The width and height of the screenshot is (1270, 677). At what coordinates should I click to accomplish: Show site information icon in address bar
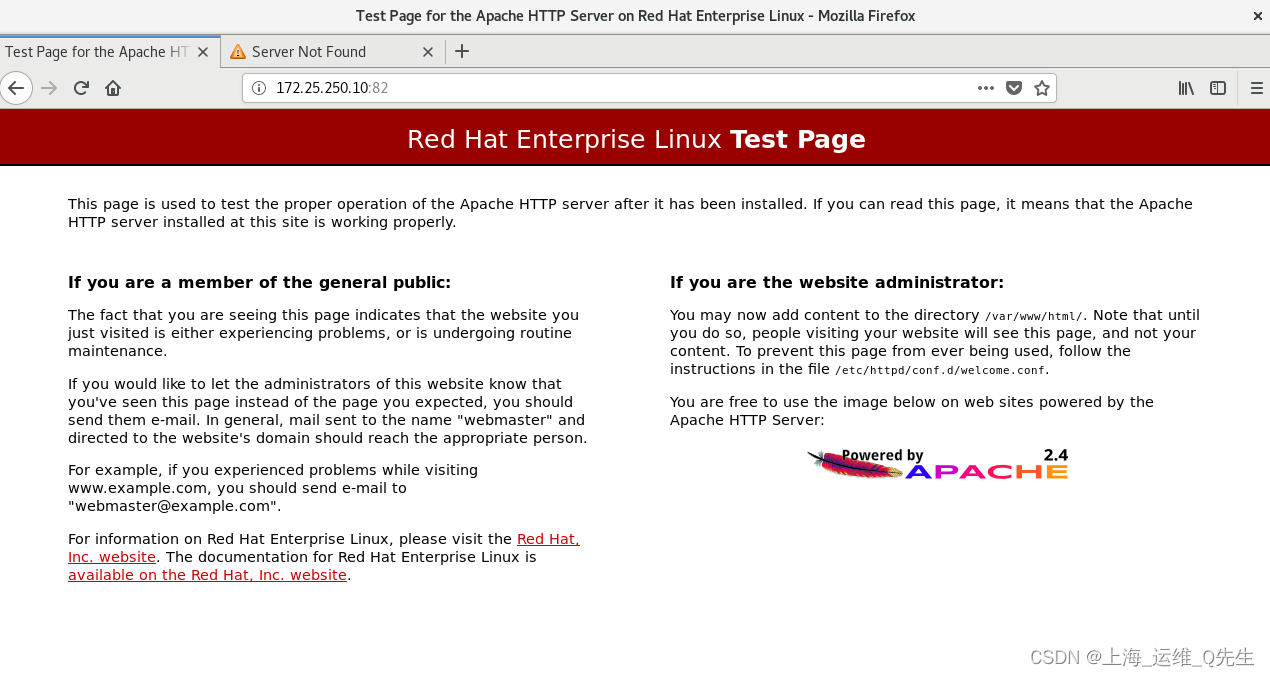[x=259, y=88]
